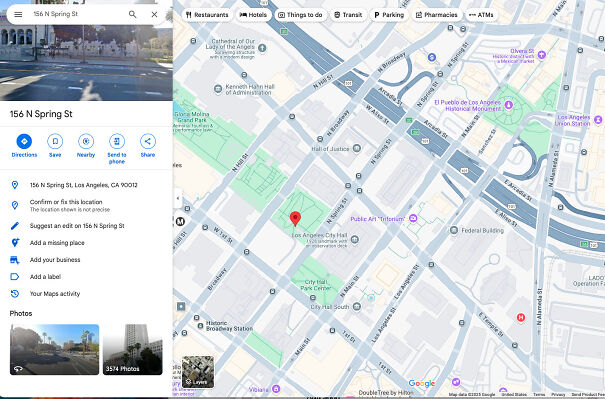
Task: Click the red location pin on map
Action: pyautogui.click(x=295, y=218)
